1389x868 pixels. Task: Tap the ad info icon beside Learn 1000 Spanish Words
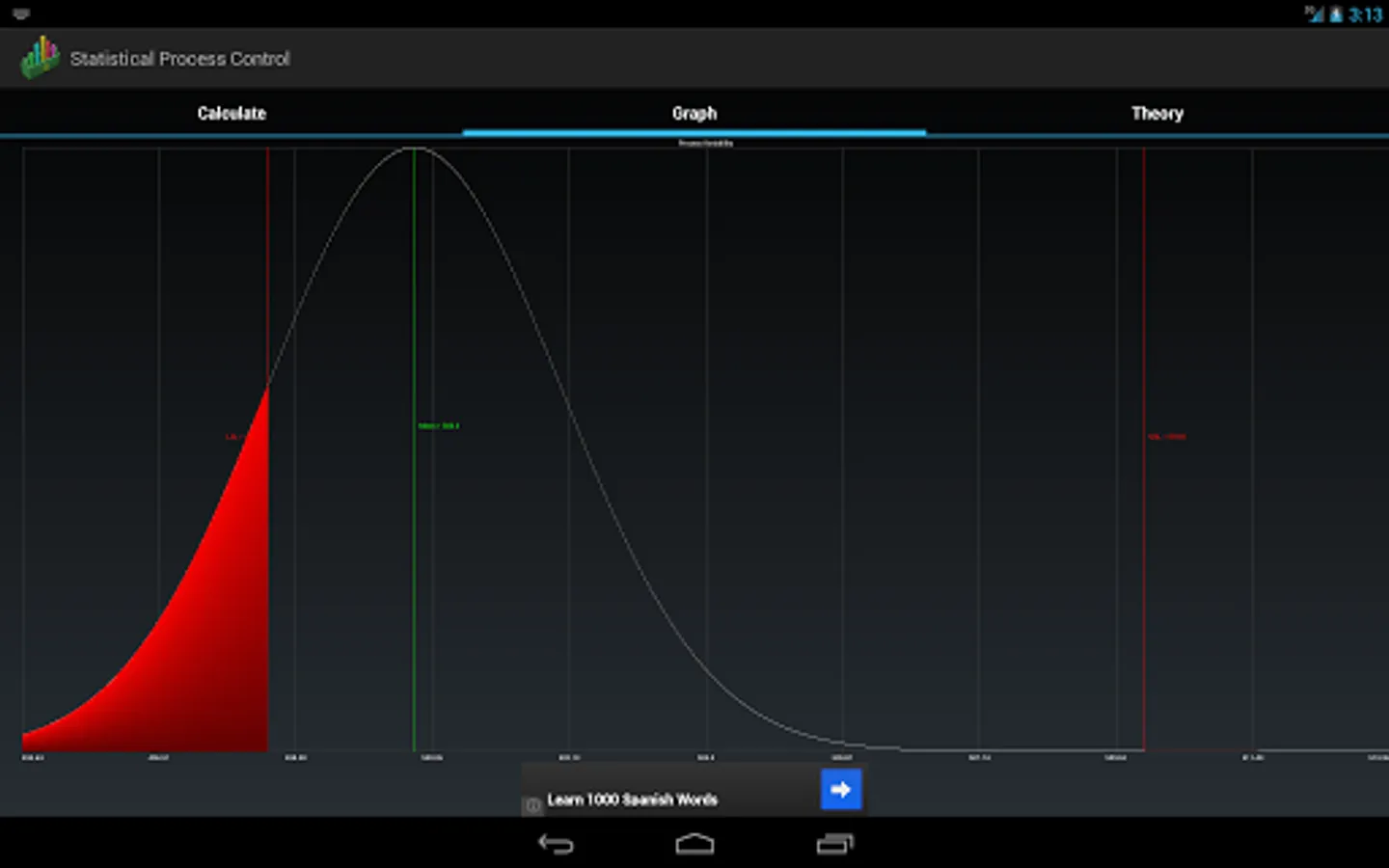coord(532,805)
